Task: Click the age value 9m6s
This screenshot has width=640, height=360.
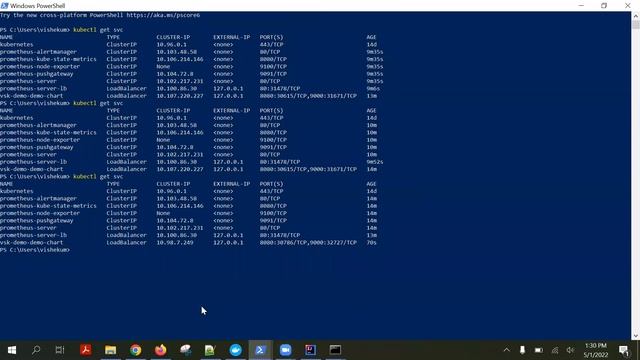Action: point(373,89)
